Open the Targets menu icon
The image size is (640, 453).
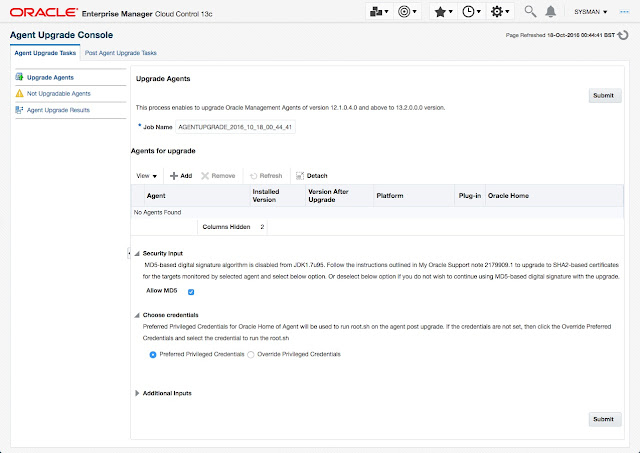pyautogui.click(x=407, y=12)
